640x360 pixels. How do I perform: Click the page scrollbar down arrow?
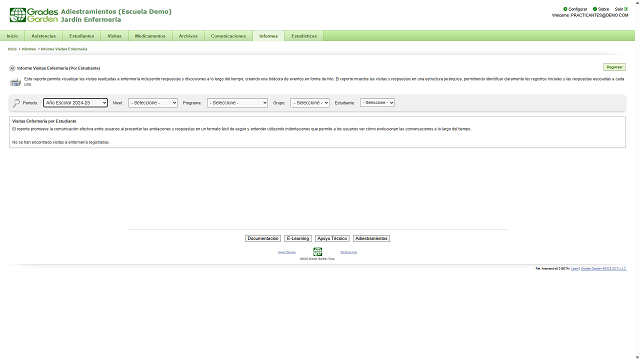pyautogui.click(x=637, y=357)
